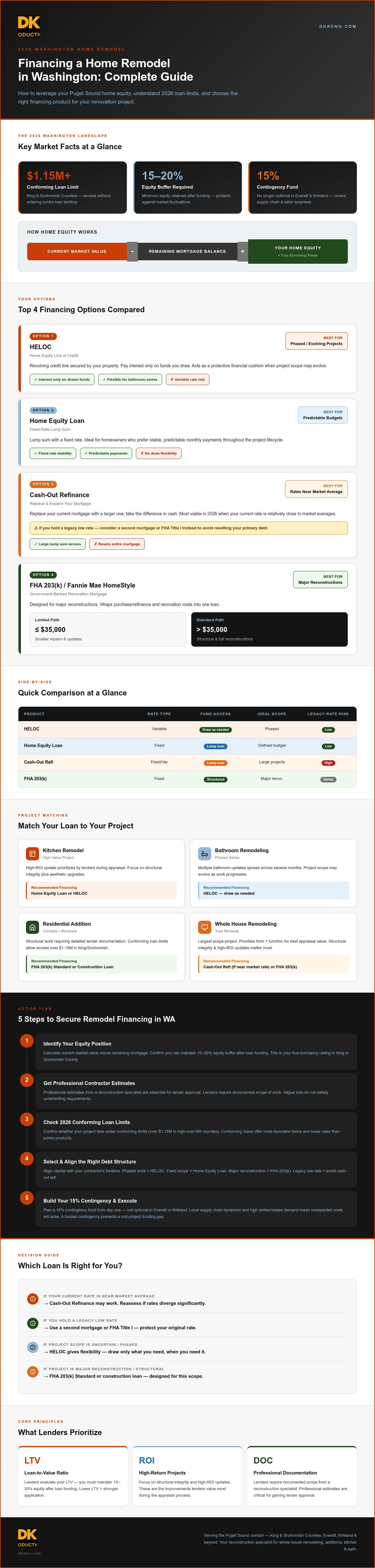
Task: Click the legacy low rate warning banner
Action: tap(188, 528)
